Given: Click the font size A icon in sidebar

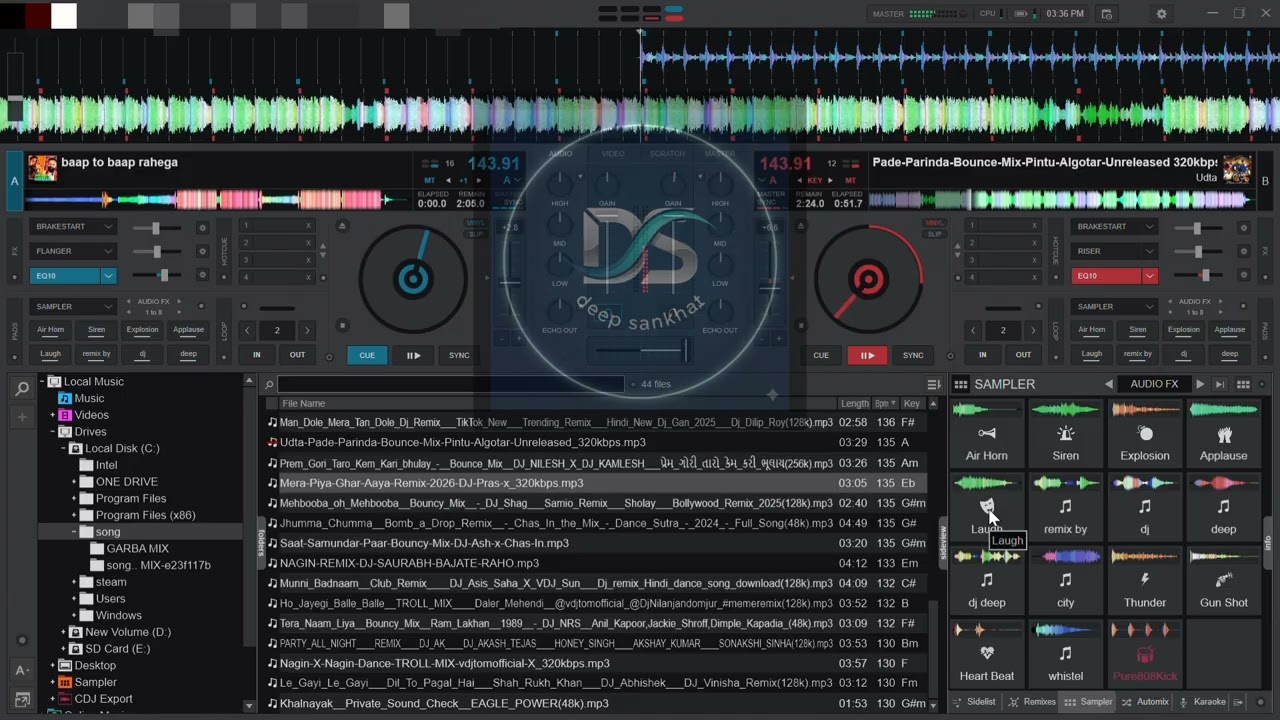Looking at the screenshot, I should tap(22, 670).
